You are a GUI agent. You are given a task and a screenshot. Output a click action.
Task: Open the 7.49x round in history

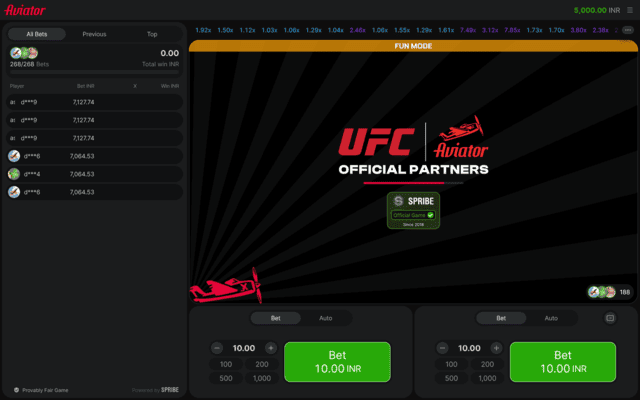click(468, 30)
